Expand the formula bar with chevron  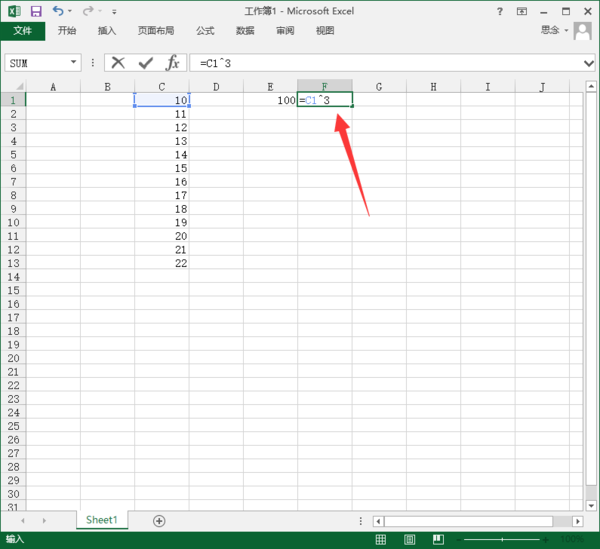click(589, 63)
